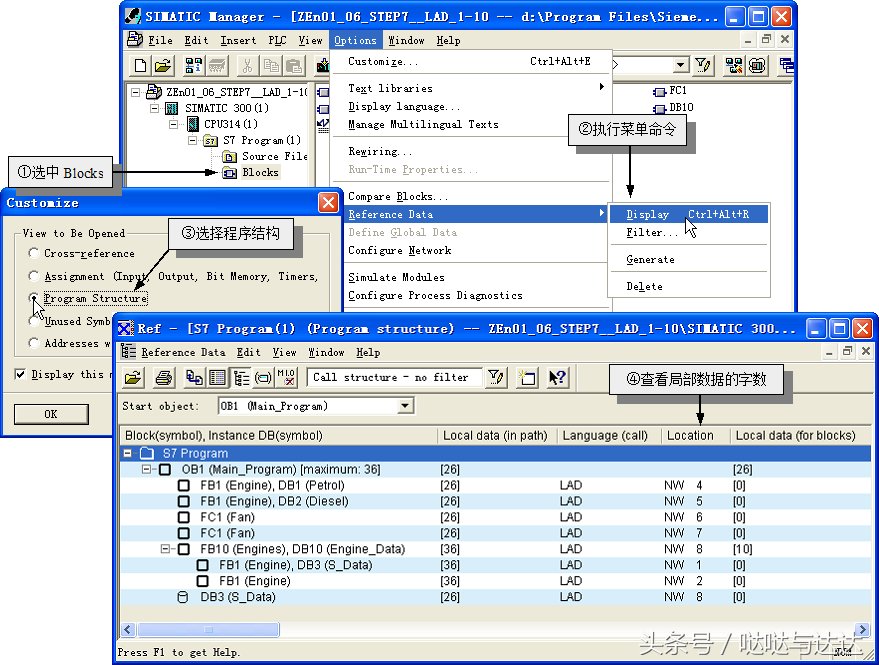Collapse OB1 (Main_Program) row expander

coord(146,469)
